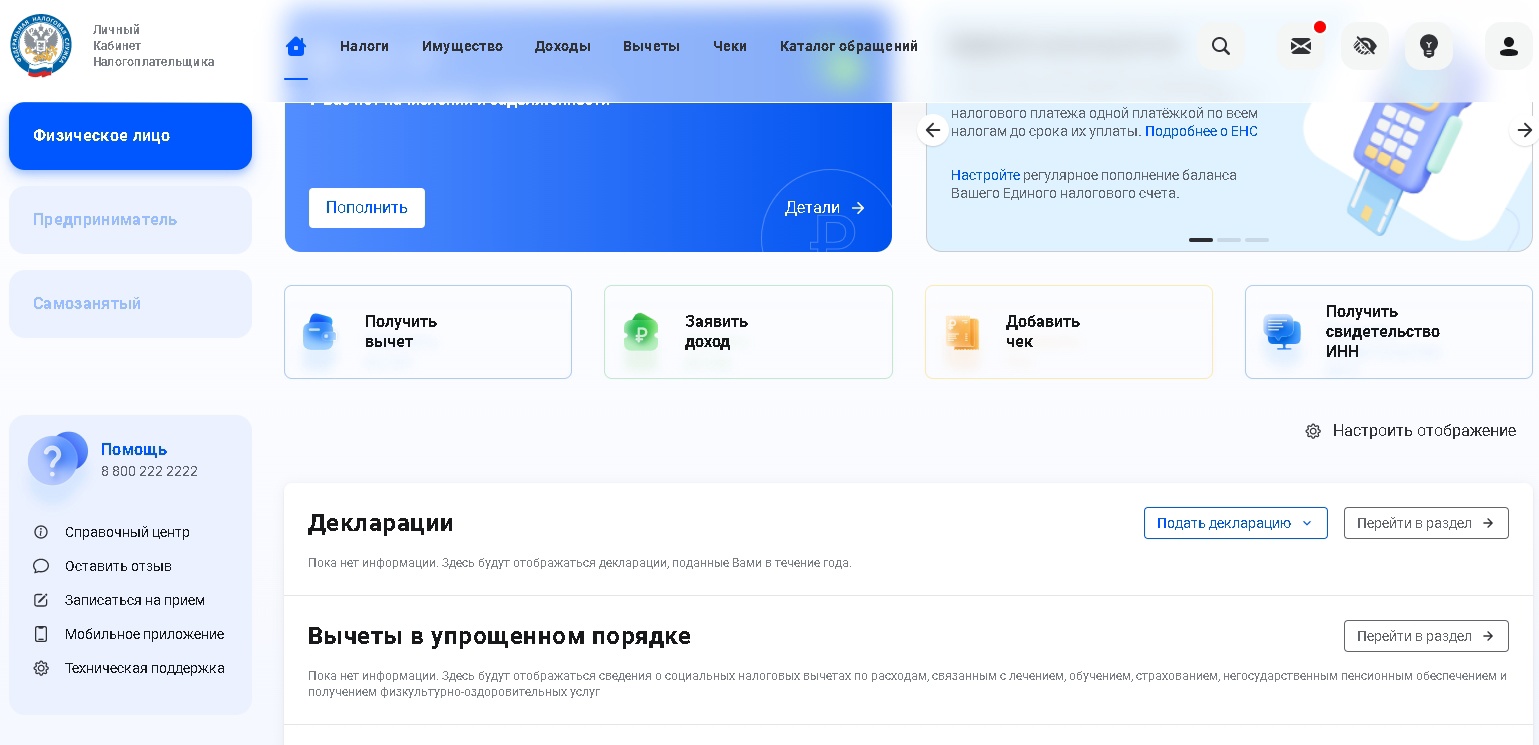Screen dimensions: 1539x745
Task: Click the gear icon beside Настроить отображение
Action: (x=1313, y=431)
